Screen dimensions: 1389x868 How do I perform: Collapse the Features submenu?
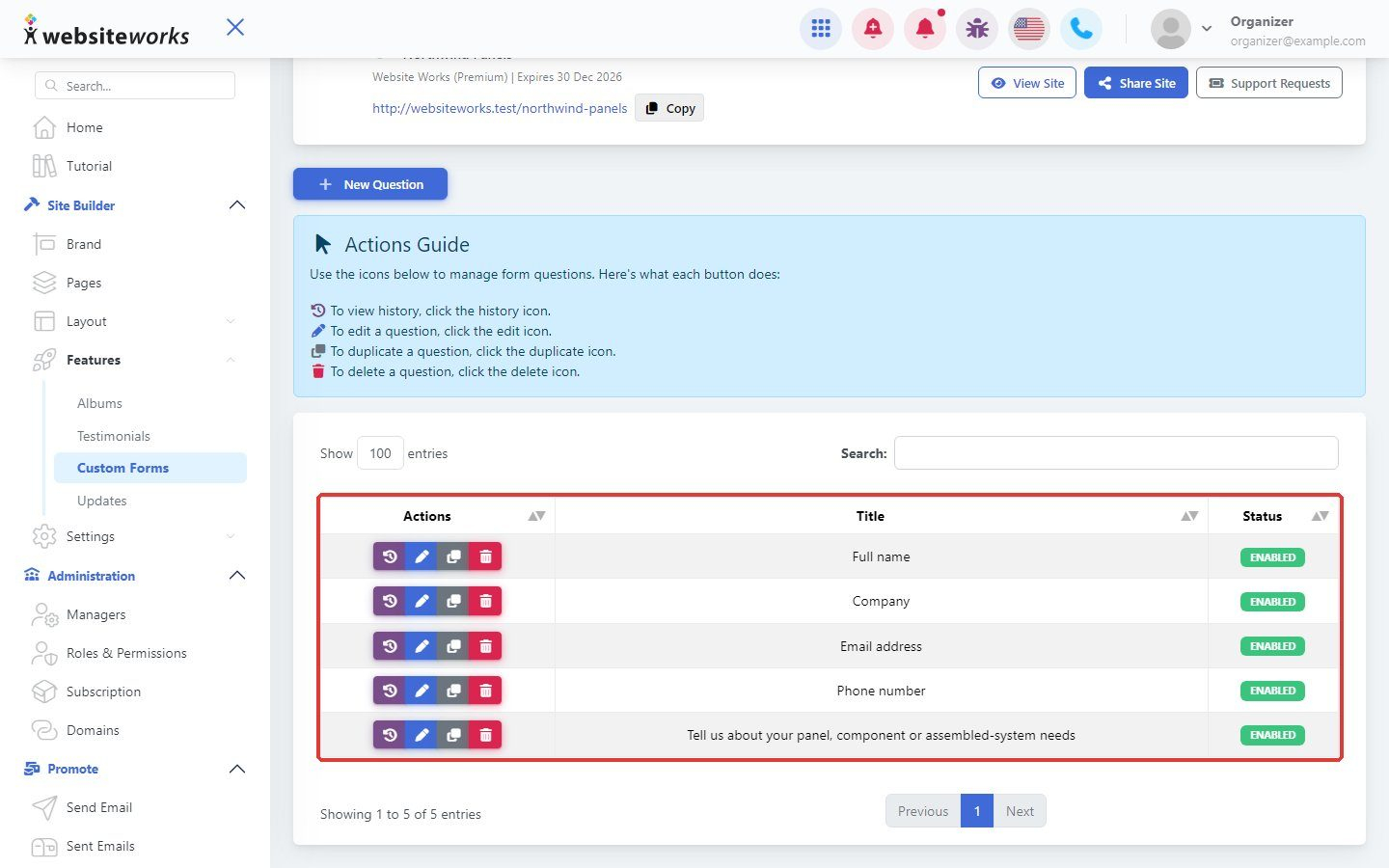tap(231, 360)
